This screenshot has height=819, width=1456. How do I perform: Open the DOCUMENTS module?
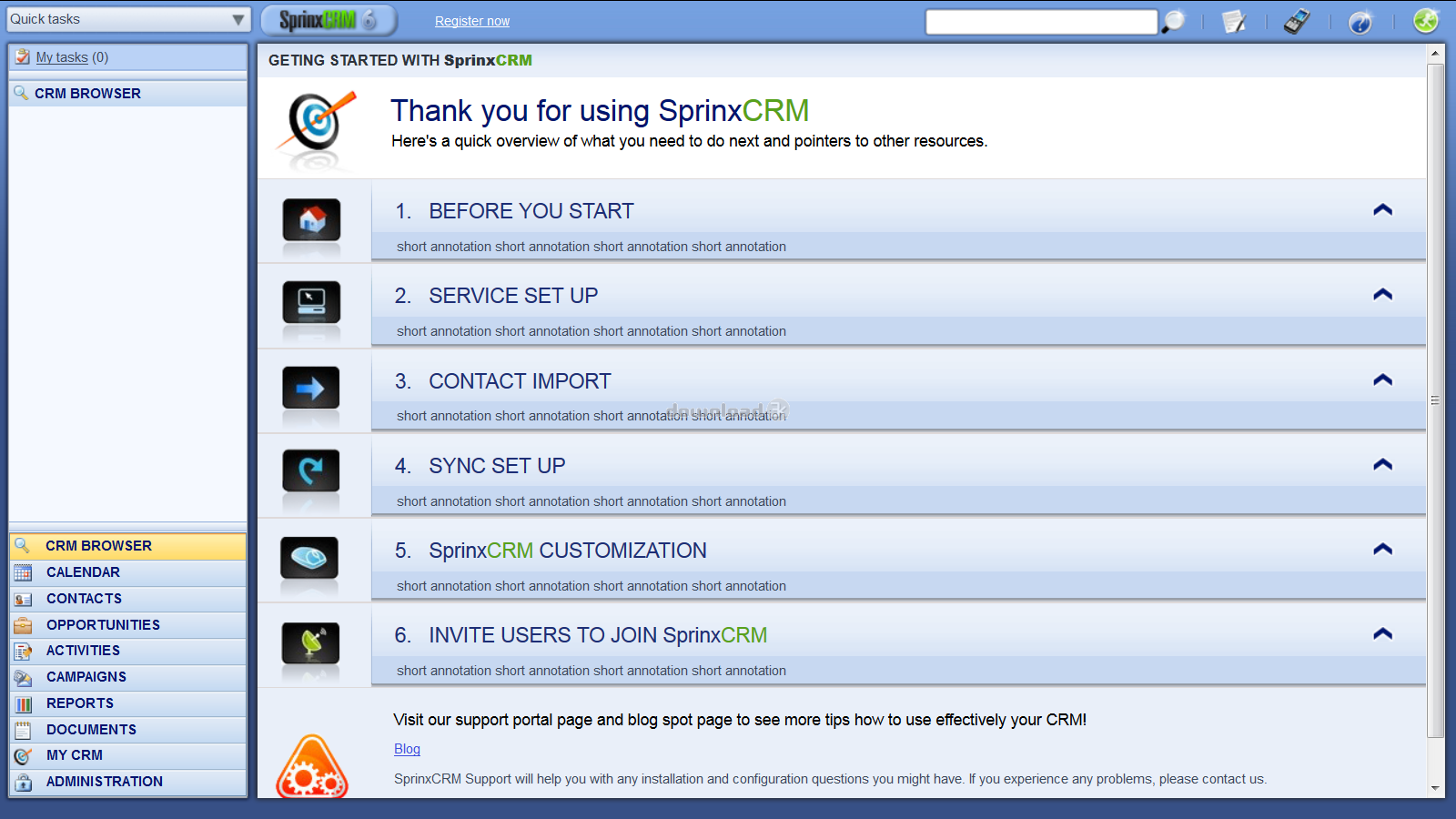pyautogui.click(x=127, y=730)
